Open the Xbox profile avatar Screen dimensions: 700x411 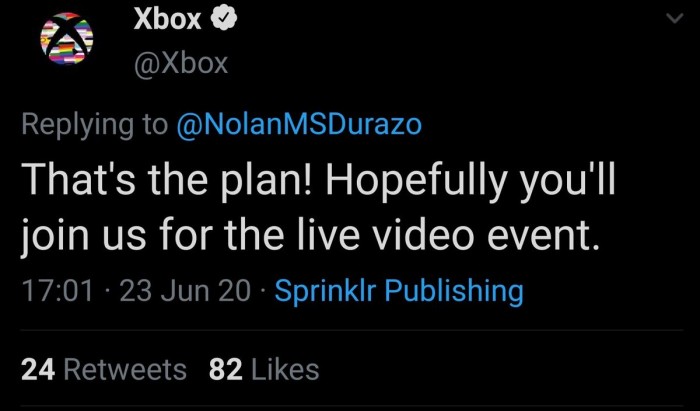point(65,43)
